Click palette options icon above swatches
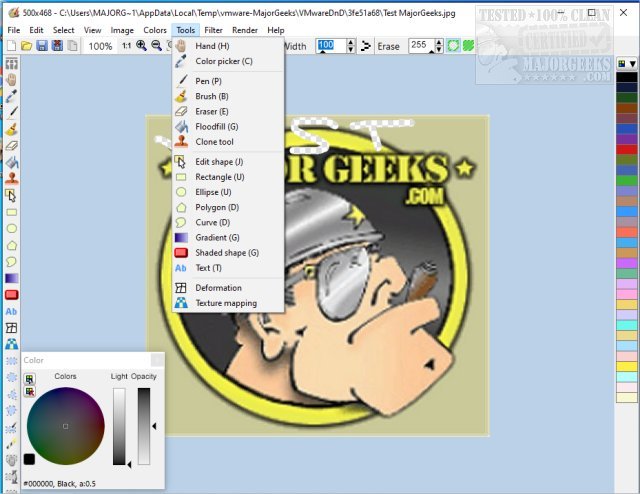 [x=622, y=64]
